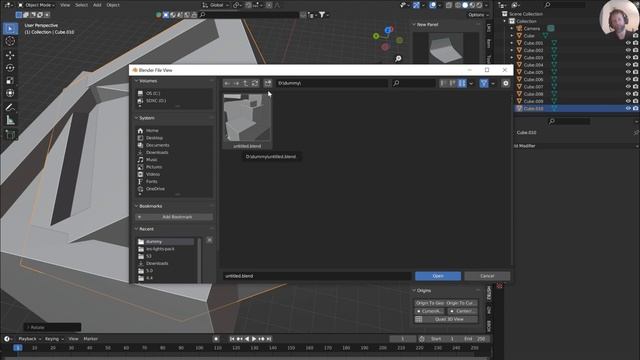Click the Open button in File View

click(438, 276)
